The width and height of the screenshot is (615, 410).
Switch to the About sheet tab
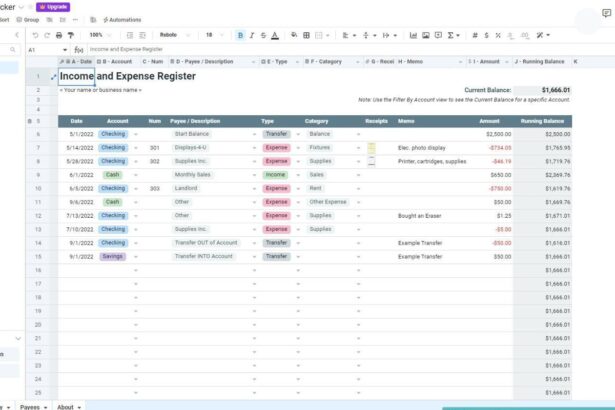tap(69, 407)
